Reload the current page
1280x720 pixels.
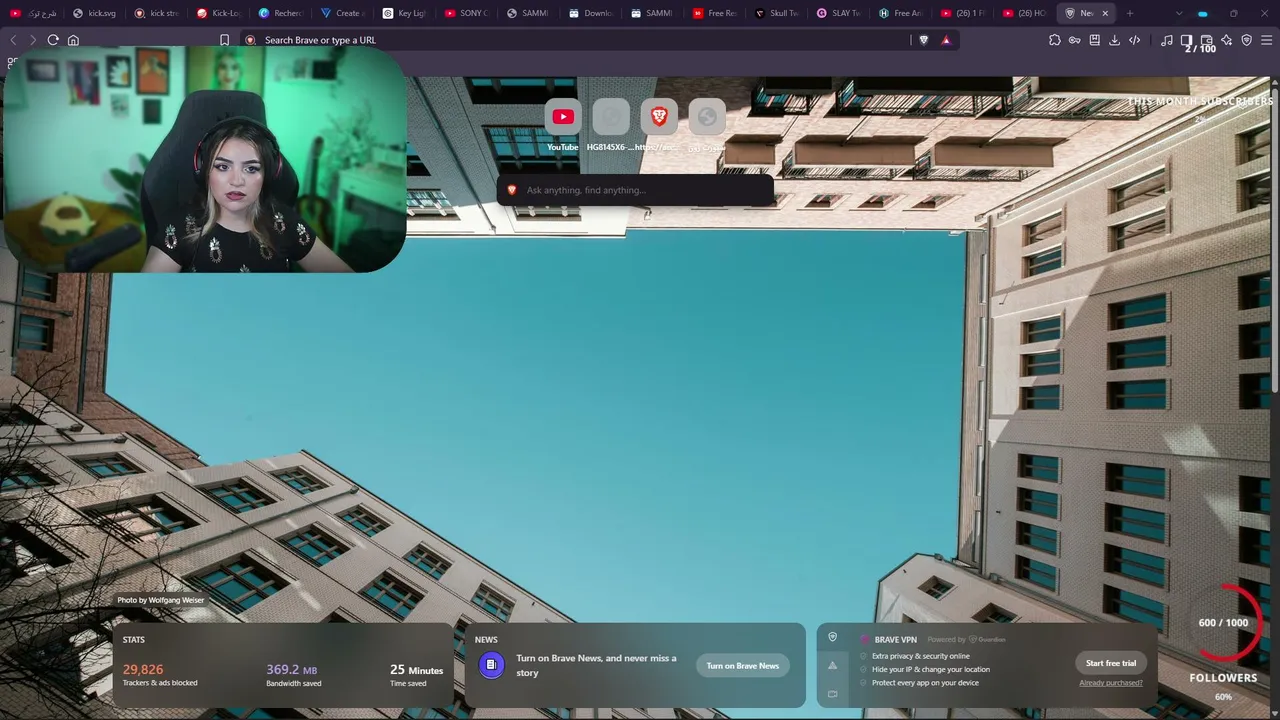pyautogui.click(x=53, y=40)
